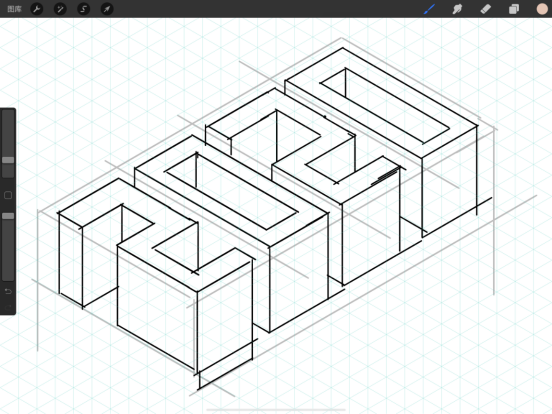Open the Layers panel

pyautogui.click(x=514, y=9)
